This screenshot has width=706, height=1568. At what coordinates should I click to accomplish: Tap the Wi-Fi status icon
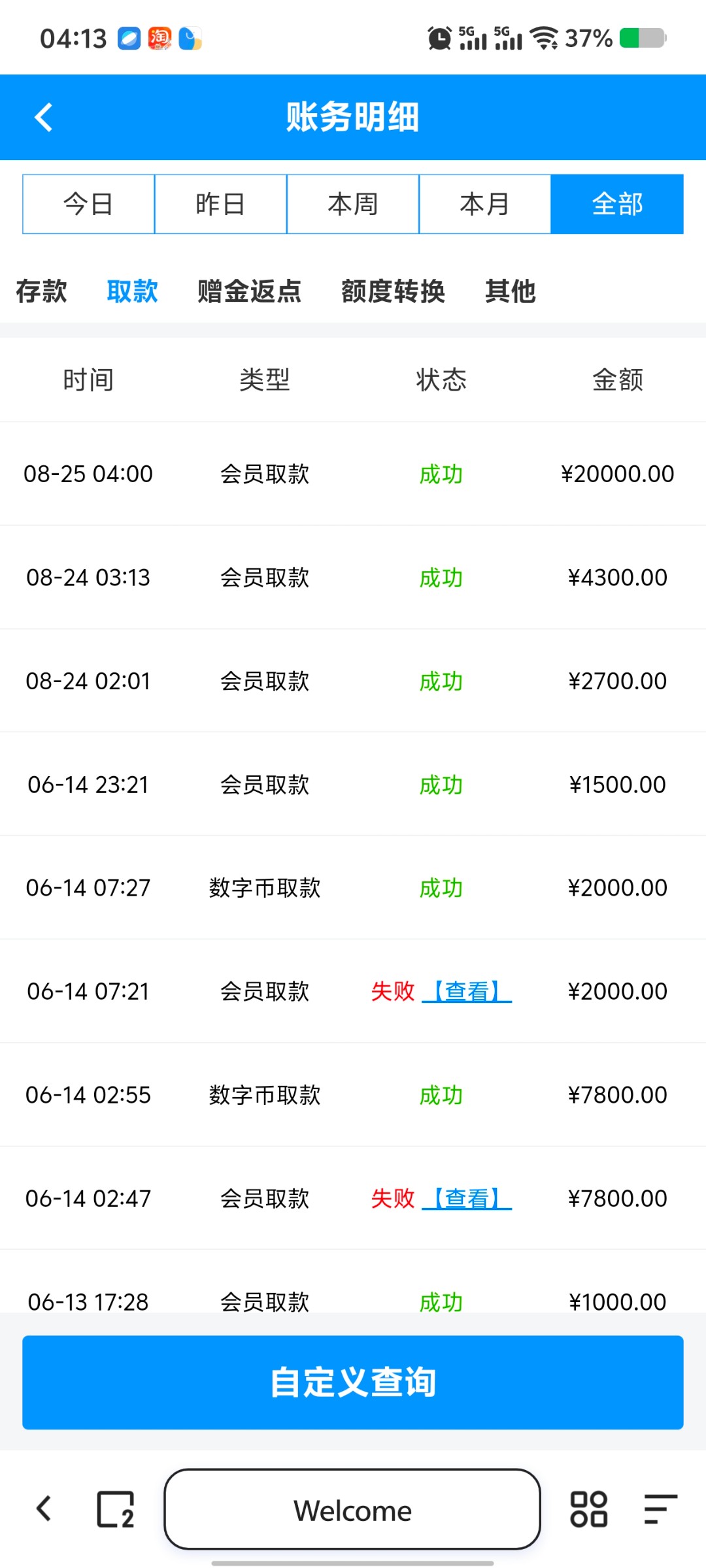[544, 39]
